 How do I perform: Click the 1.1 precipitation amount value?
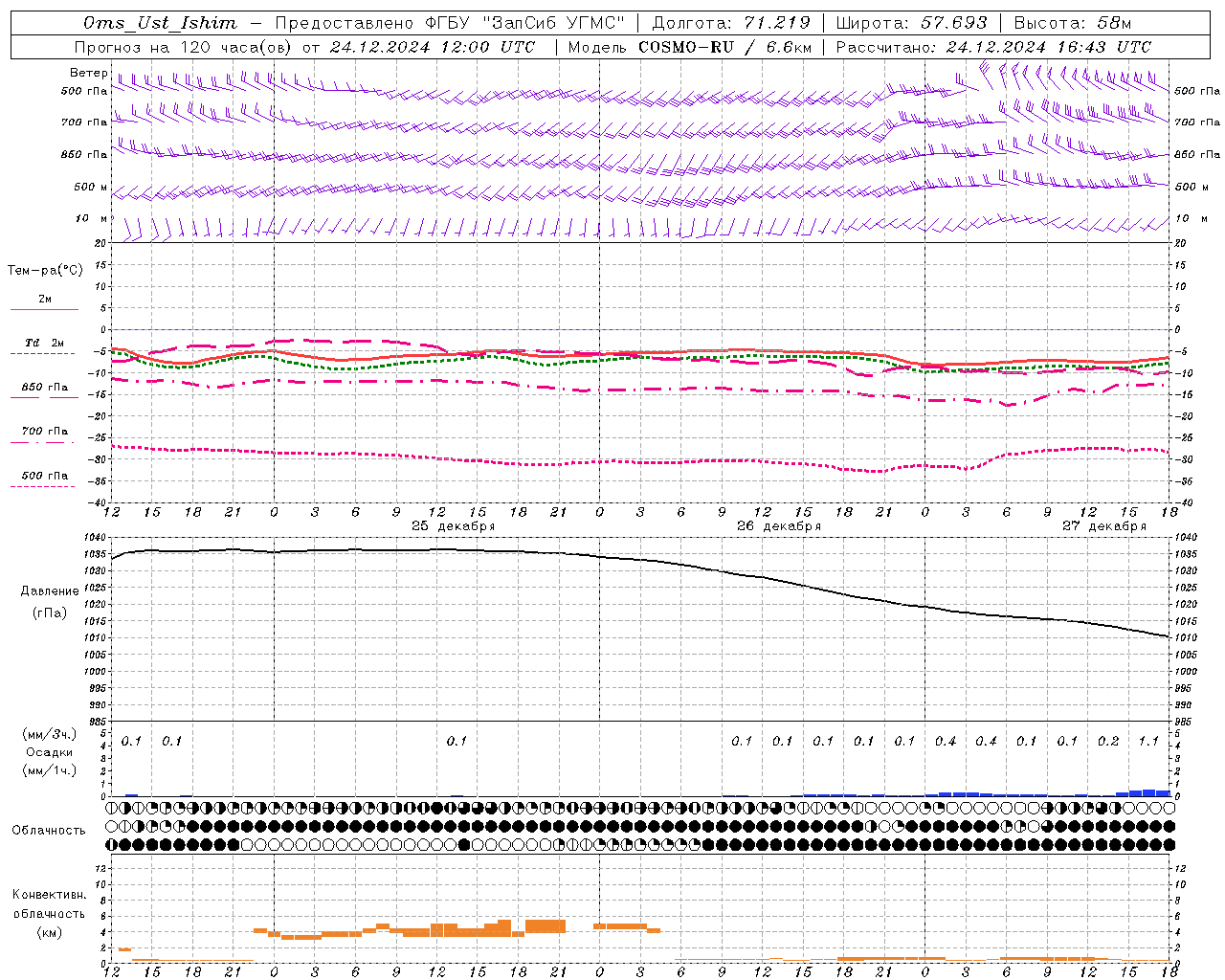click(1148, 741)
